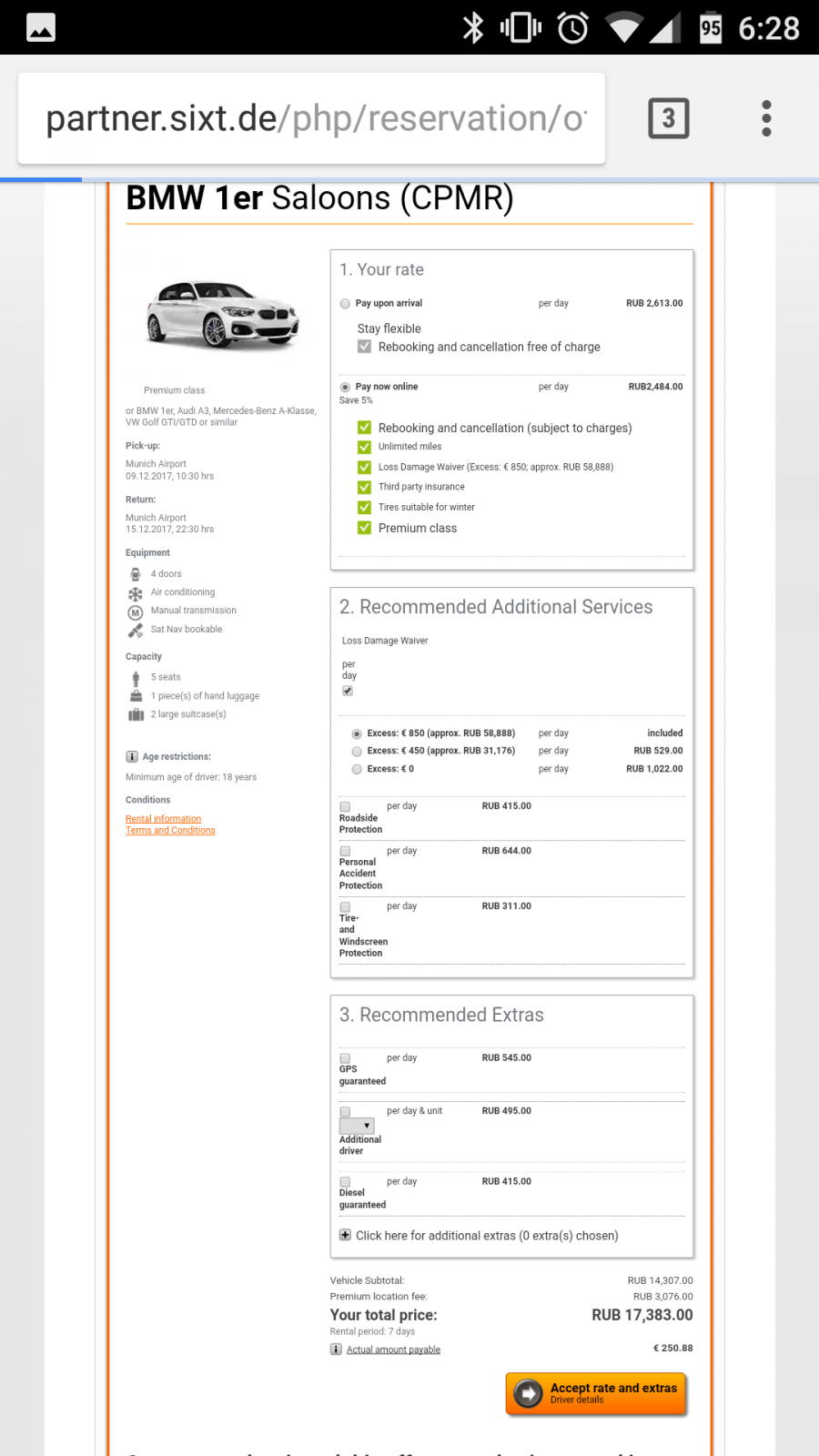Click green check for Third party insurance

pos(364,487)
